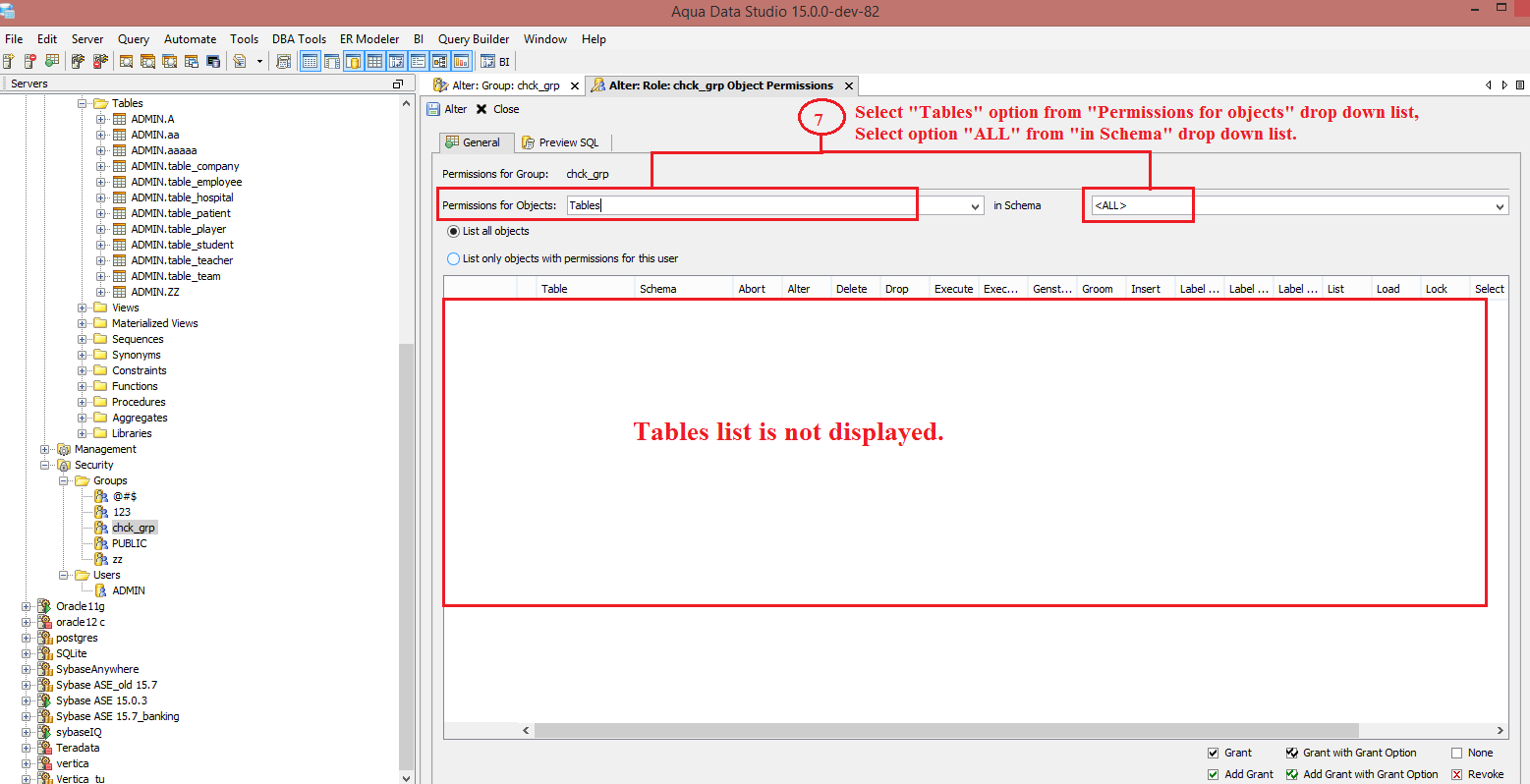The height and width of the screenshot is (784, 1530).
Task: Click the Execute column header
Action: click(954, 288)
